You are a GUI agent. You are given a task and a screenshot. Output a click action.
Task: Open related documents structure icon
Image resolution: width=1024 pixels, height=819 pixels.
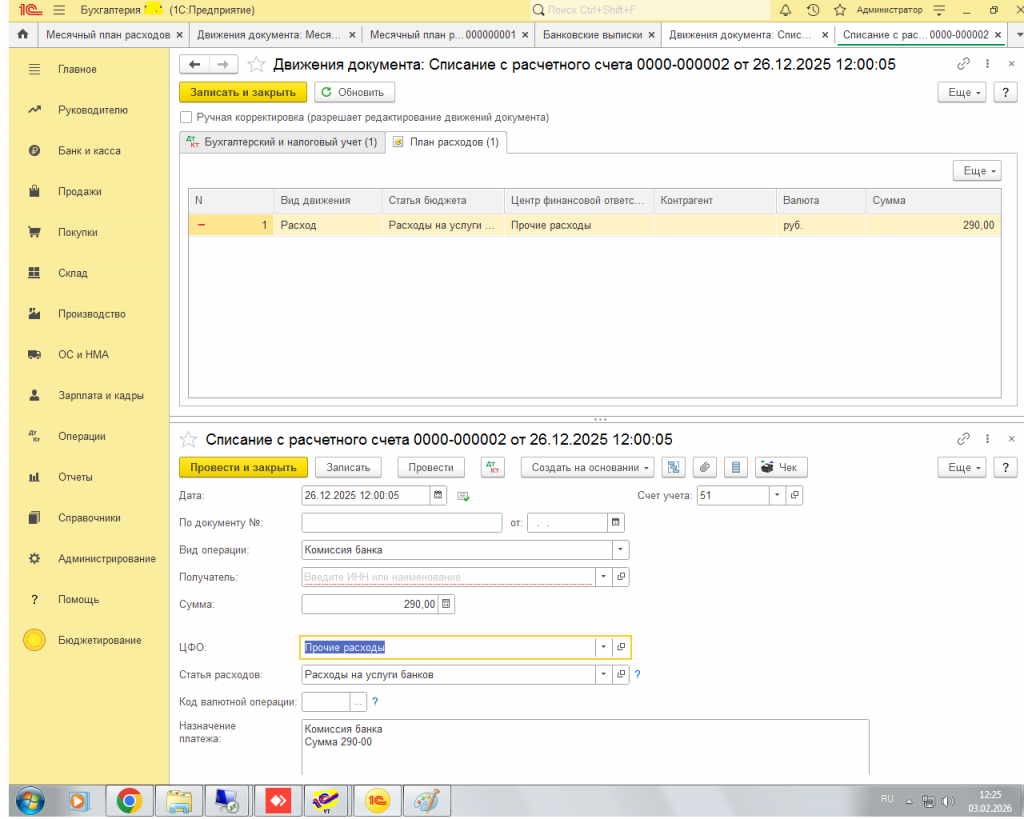(673, 467)
